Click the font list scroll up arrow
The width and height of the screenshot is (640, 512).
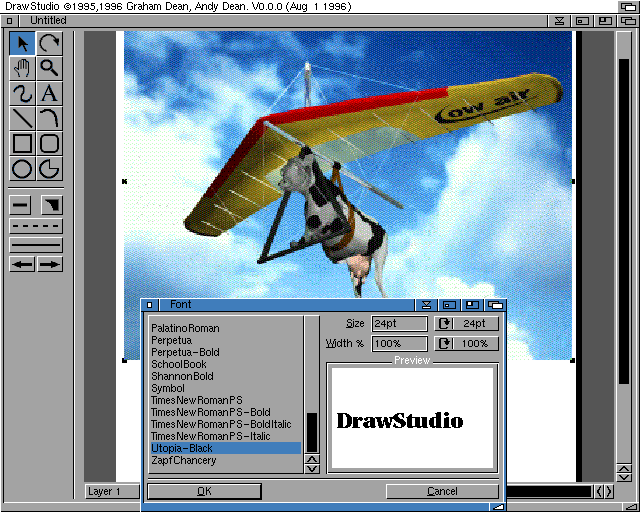(x=312, y=459)
